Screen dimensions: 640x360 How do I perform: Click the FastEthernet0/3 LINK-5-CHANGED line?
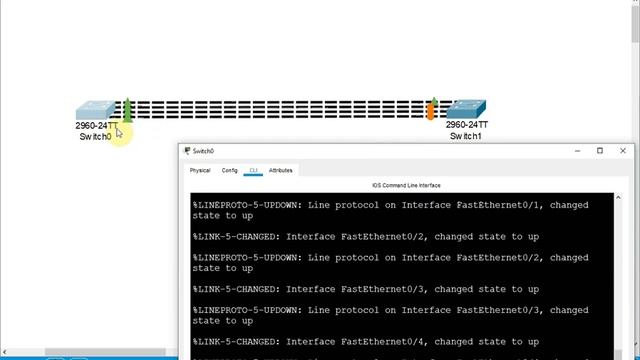pos(366,289)
